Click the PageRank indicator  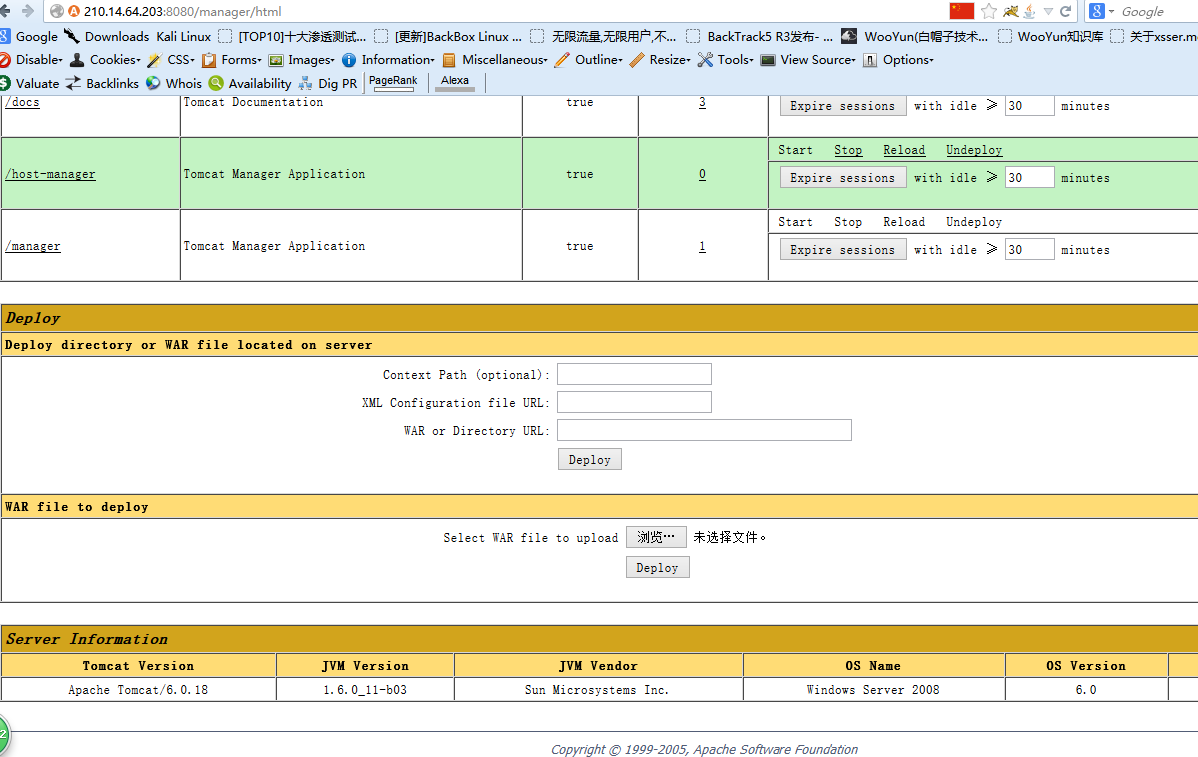[x=393, y=82]
